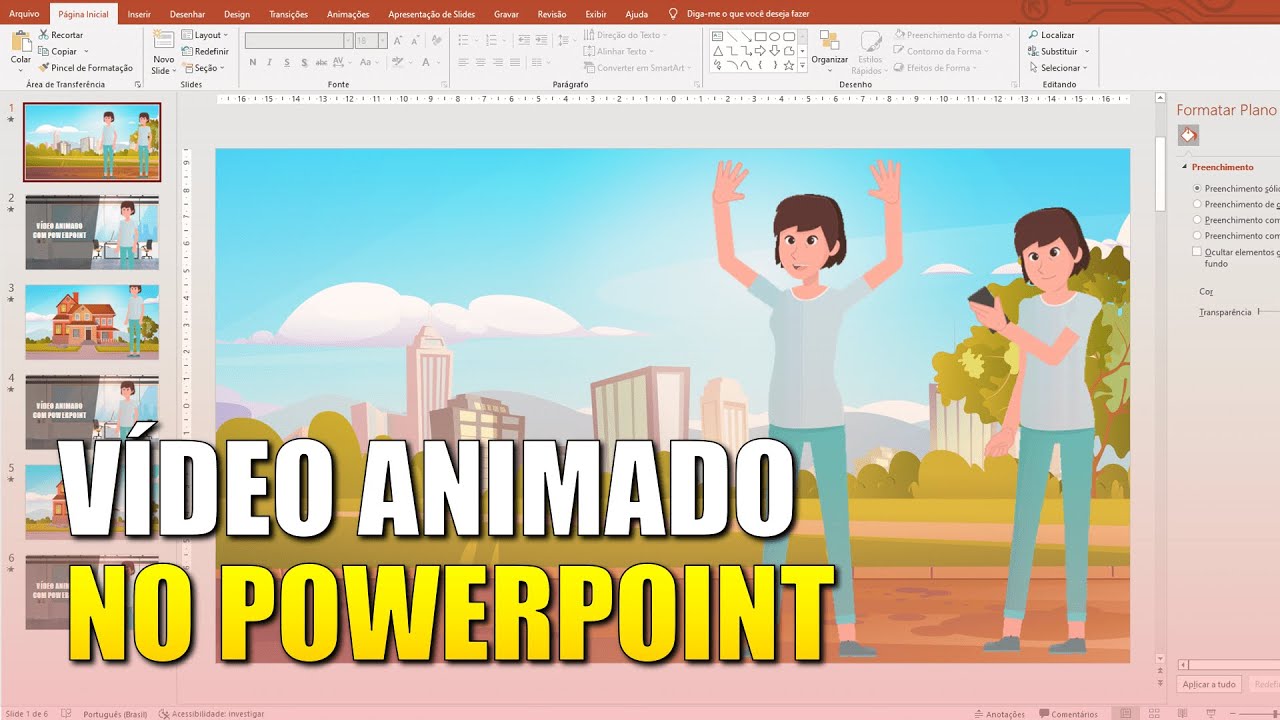Open Área de Transferência dialog launcher
This screenshot has width=1280, height=720.
[x=137, y=85]
